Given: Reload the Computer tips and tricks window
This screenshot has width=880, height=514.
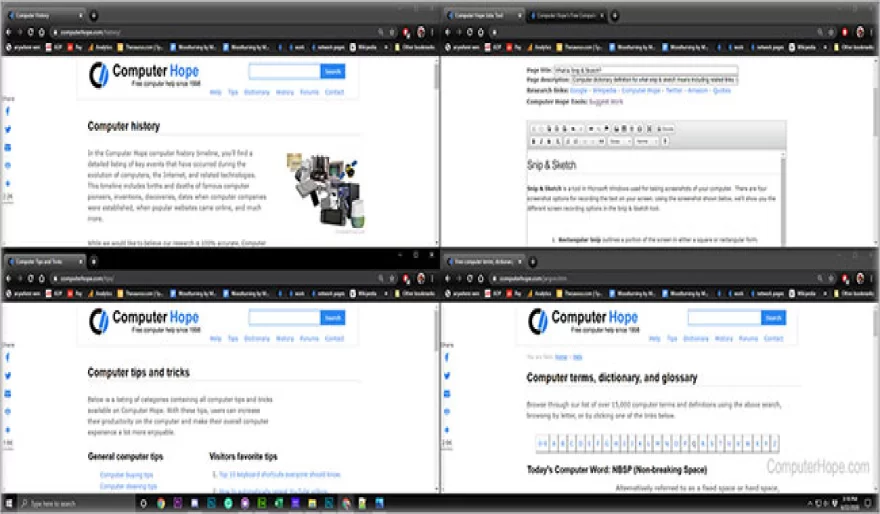Looking at the screenshot, I should pyautogui.click(x=30, y=278).
